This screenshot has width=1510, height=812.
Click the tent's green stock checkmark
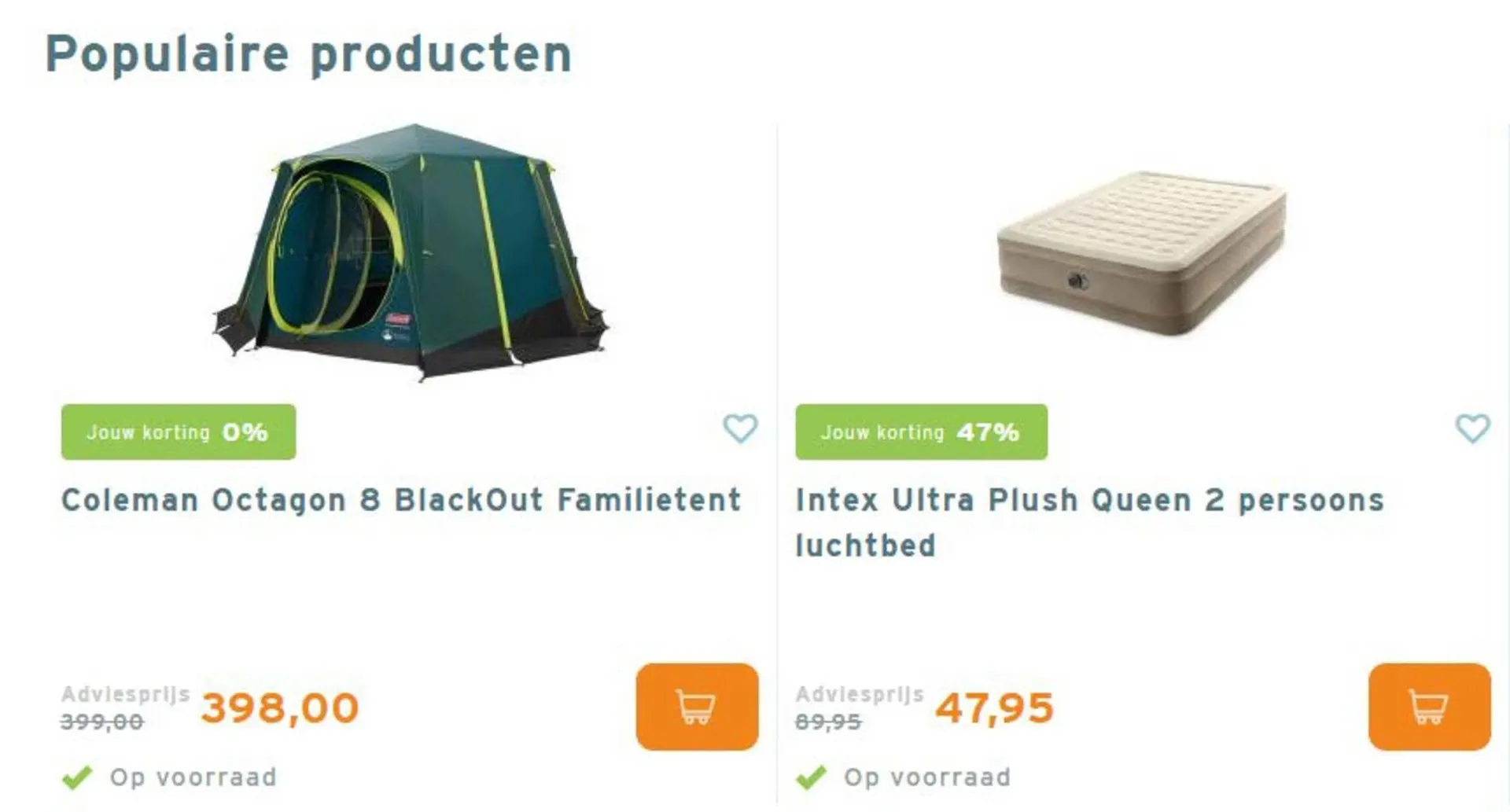click(x=77, y=777)
